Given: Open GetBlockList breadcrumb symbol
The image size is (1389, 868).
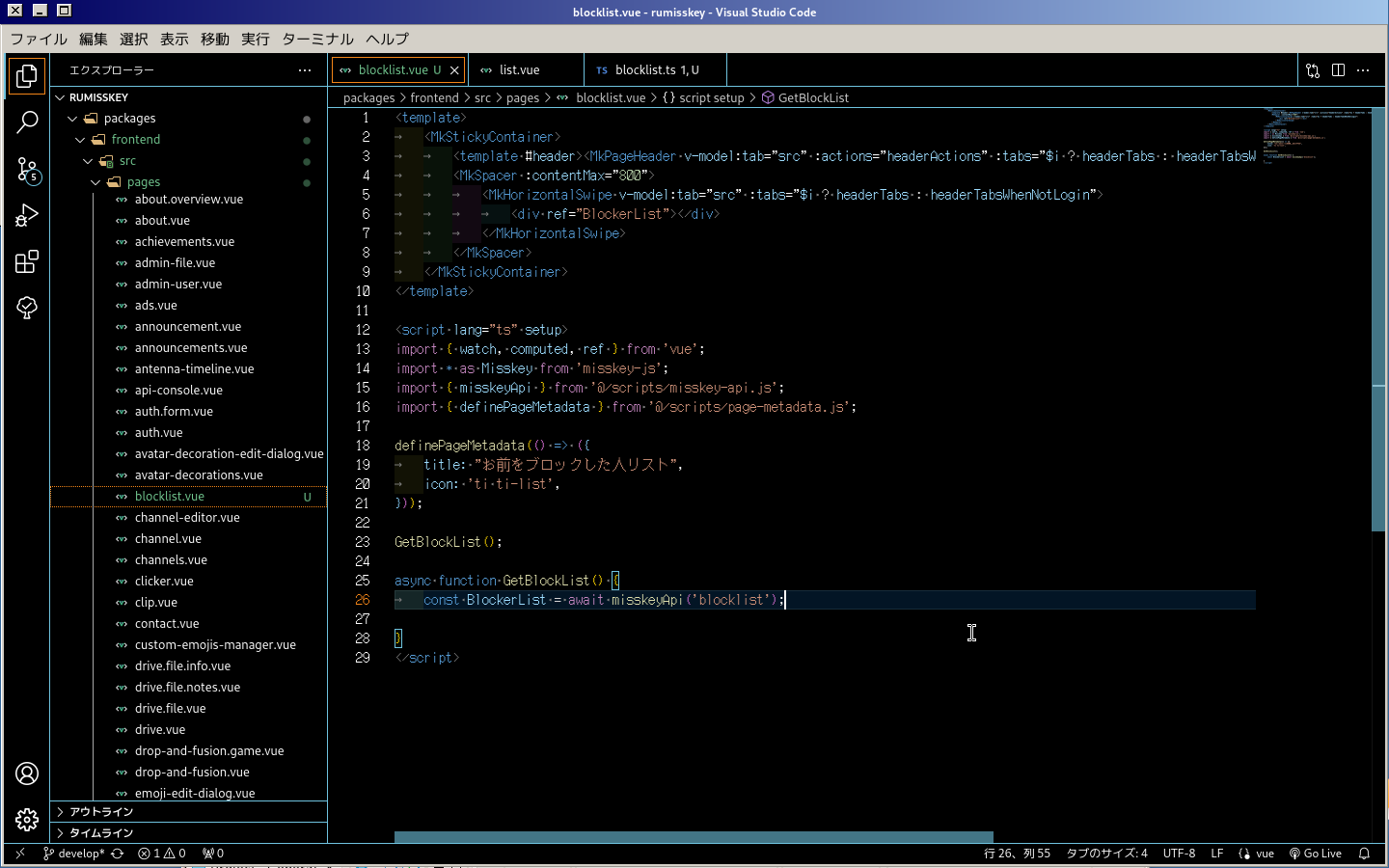Looking at the screenshot, I should click(805, 97).
